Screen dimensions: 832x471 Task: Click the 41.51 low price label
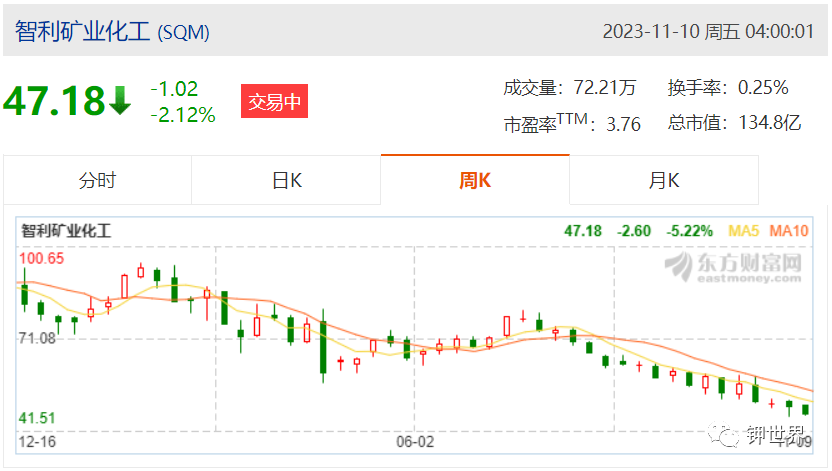(37, 418)
